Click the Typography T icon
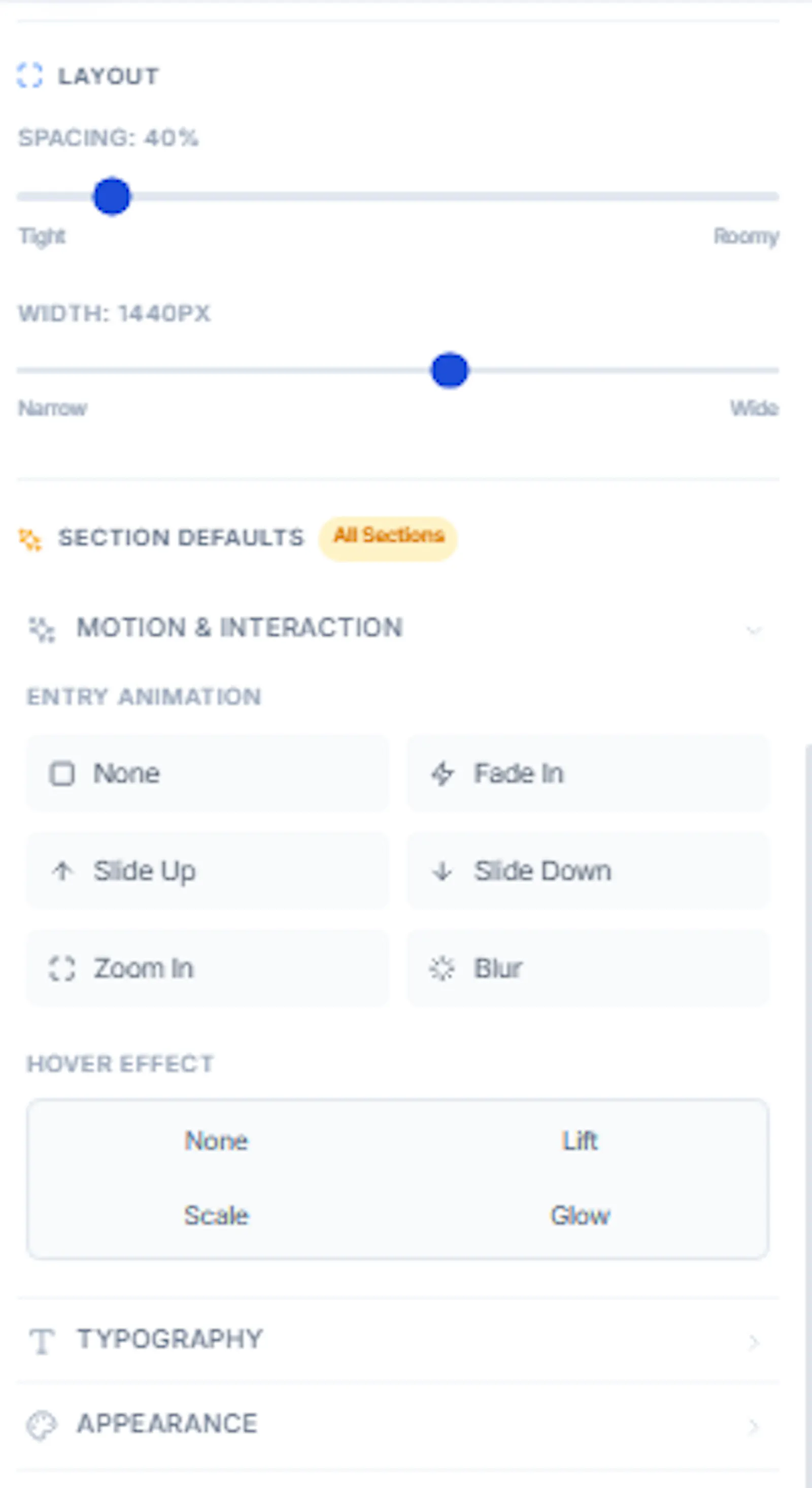Viewport: 812px width, 1488px height. pos(42,1341)
